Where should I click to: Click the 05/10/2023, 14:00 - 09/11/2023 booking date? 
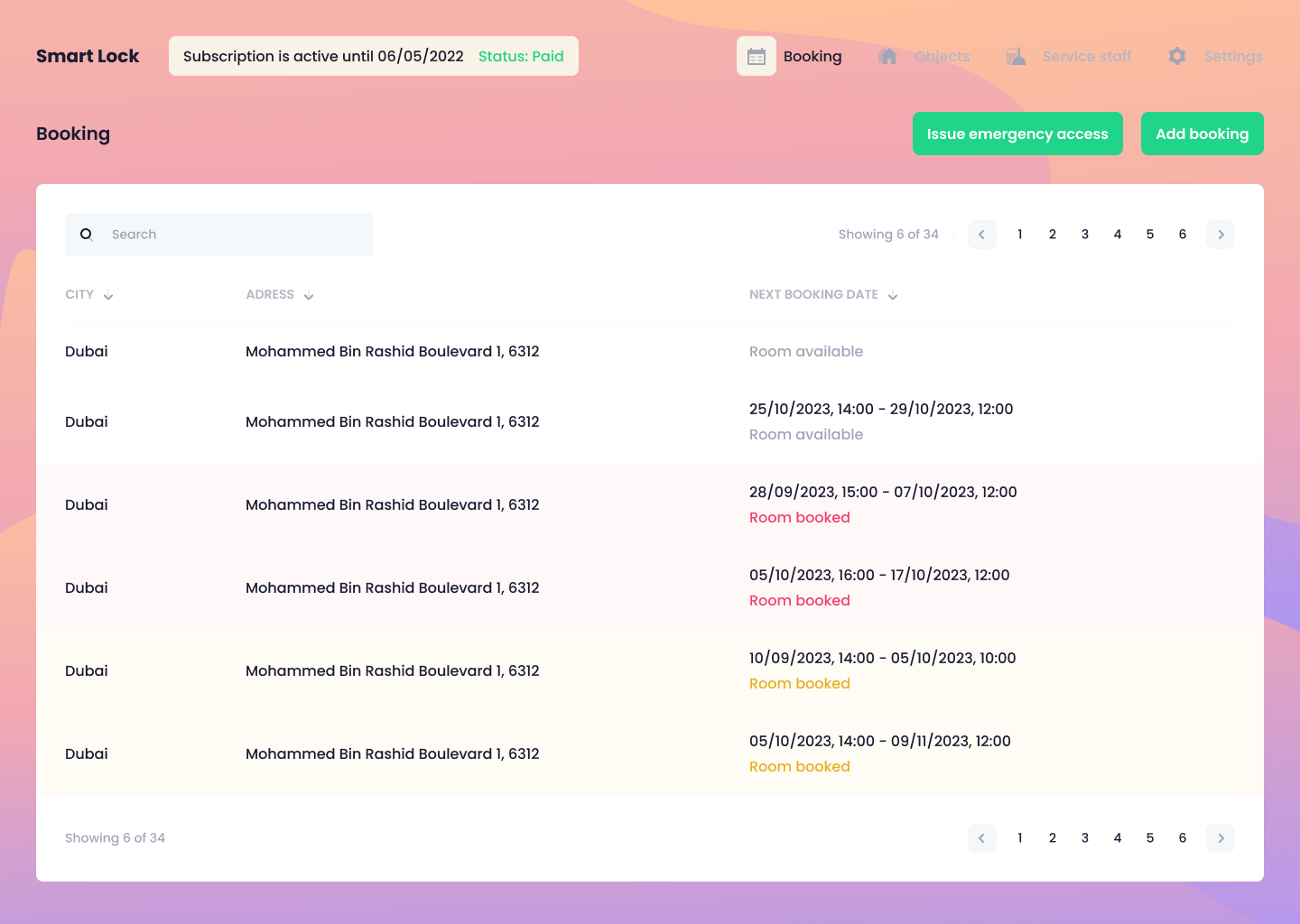(x=880, y=742)
